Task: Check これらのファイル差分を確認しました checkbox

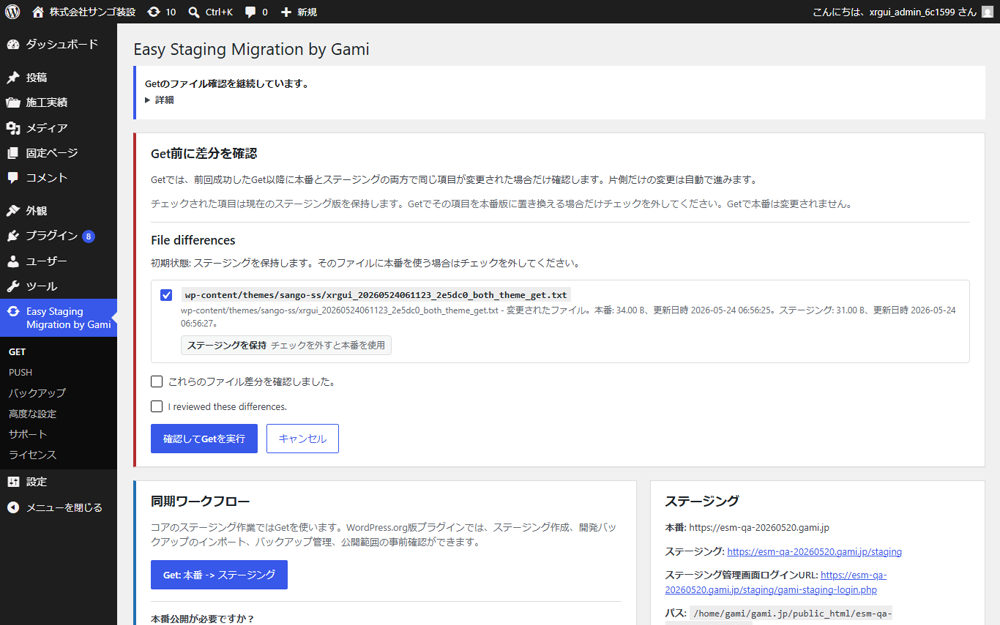Action: coord(156,381)
